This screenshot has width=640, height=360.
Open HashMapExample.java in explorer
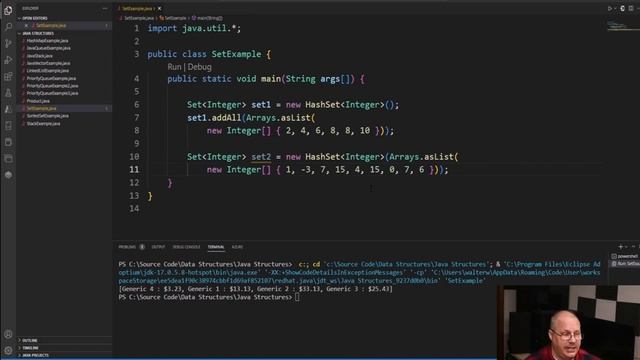47,41
